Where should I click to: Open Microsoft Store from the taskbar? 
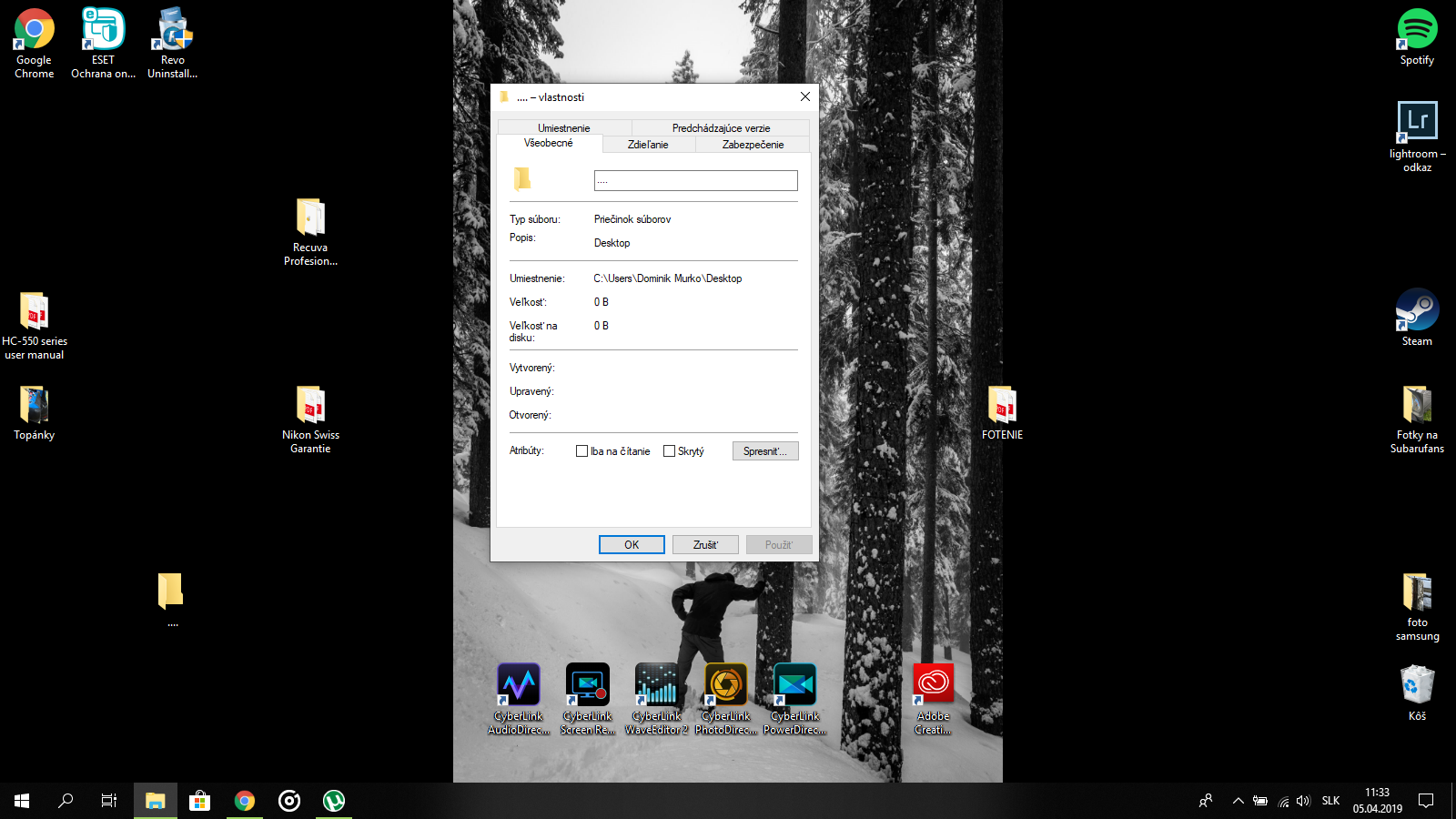coord(199,801)
